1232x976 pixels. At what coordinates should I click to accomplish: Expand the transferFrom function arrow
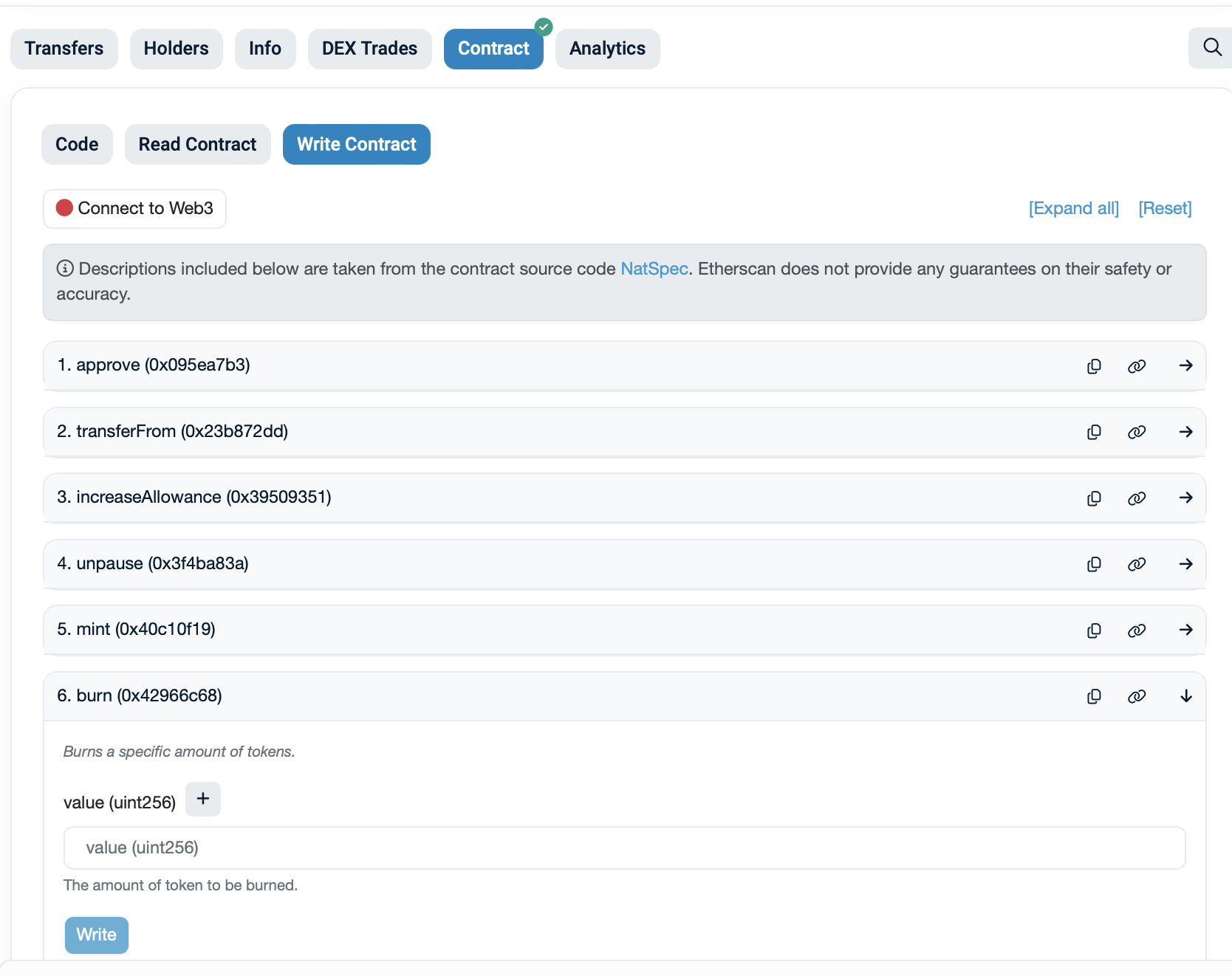click(1186, 432)
